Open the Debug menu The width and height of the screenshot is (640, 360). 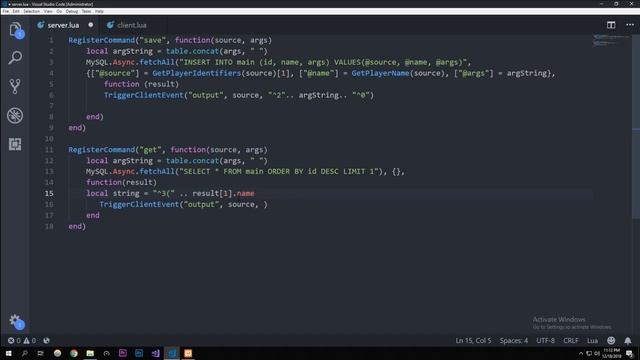(x=72, y=11)
